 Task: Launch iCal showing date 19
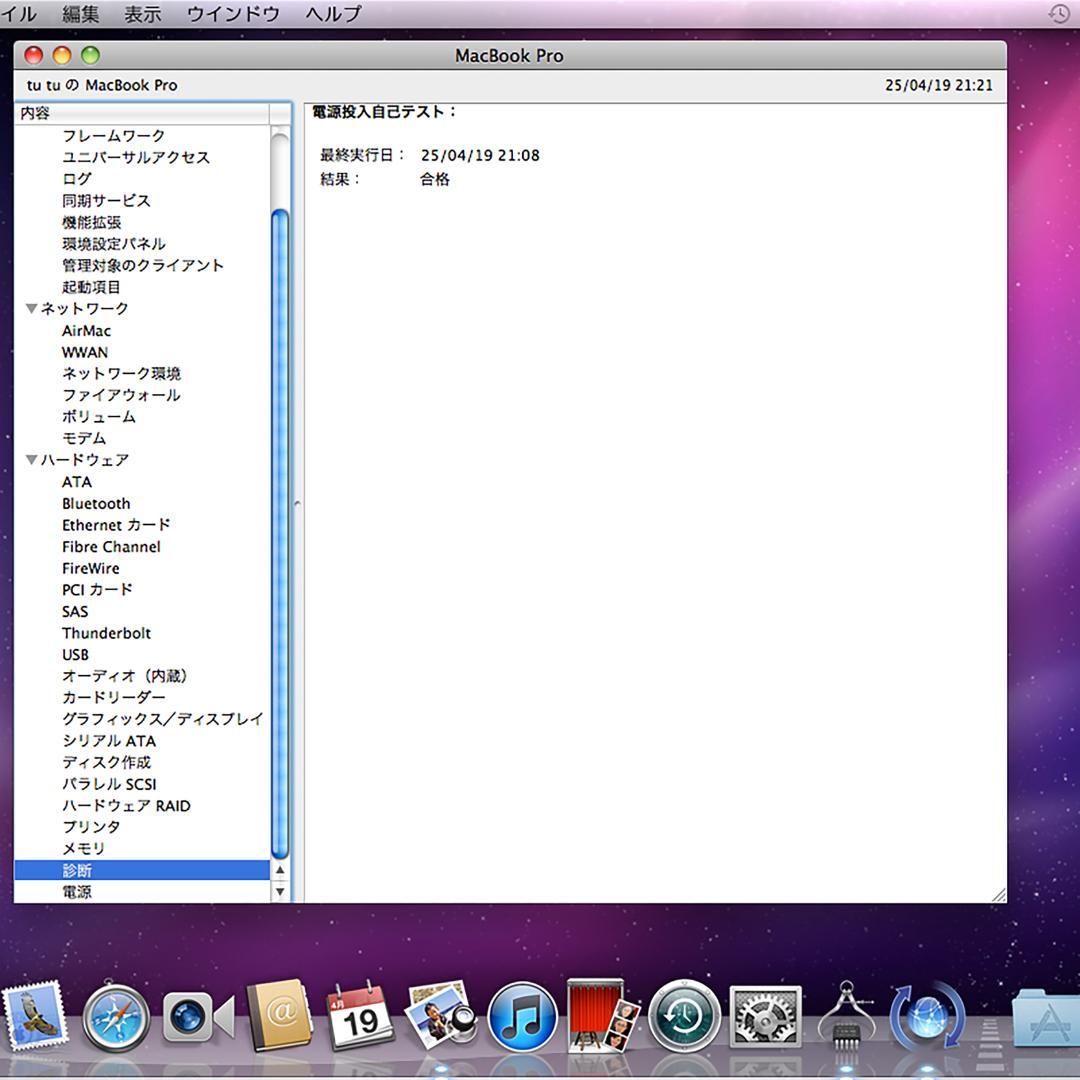pos(360,1018)
